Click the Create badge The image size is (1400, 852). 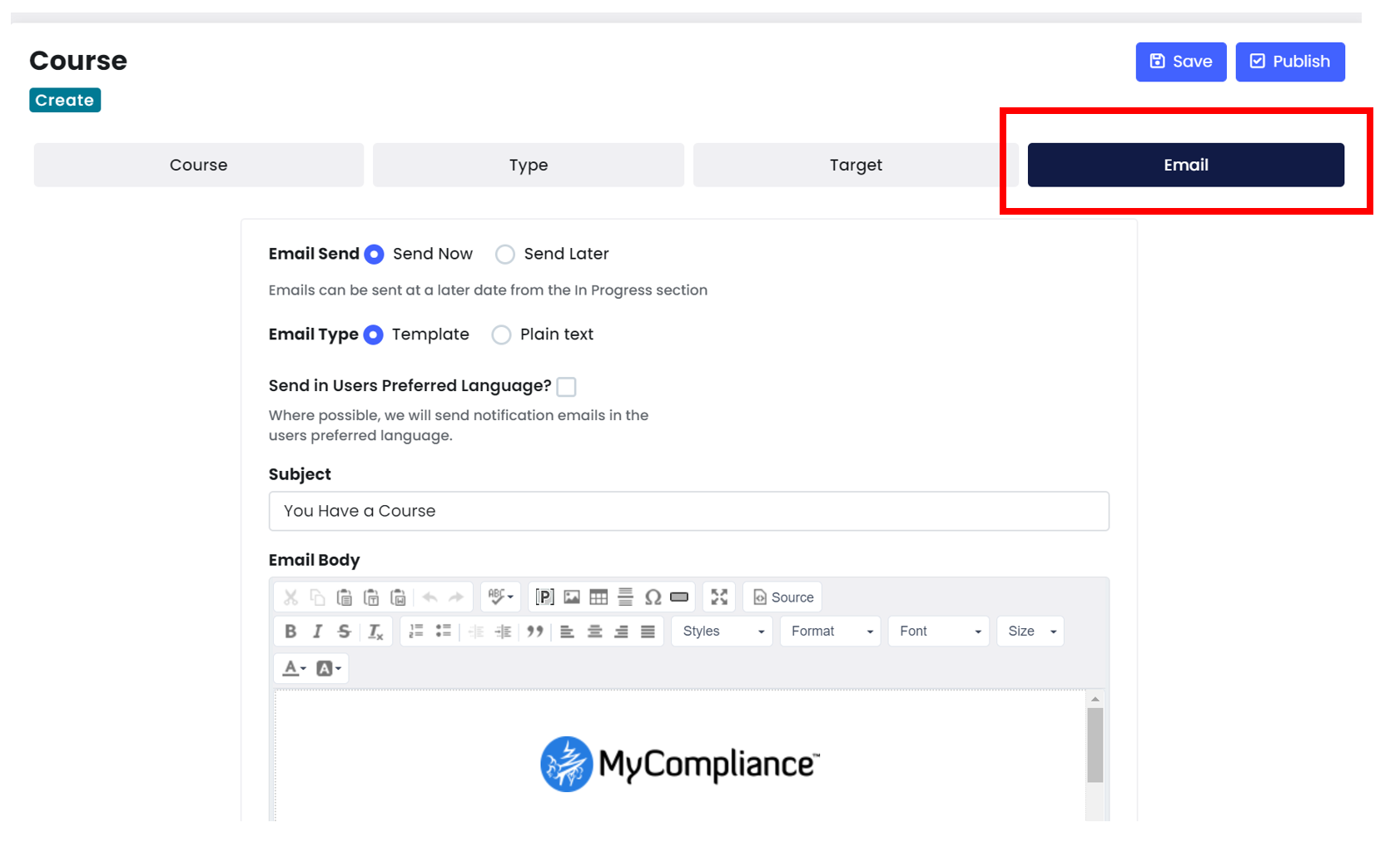click(65, 100)
